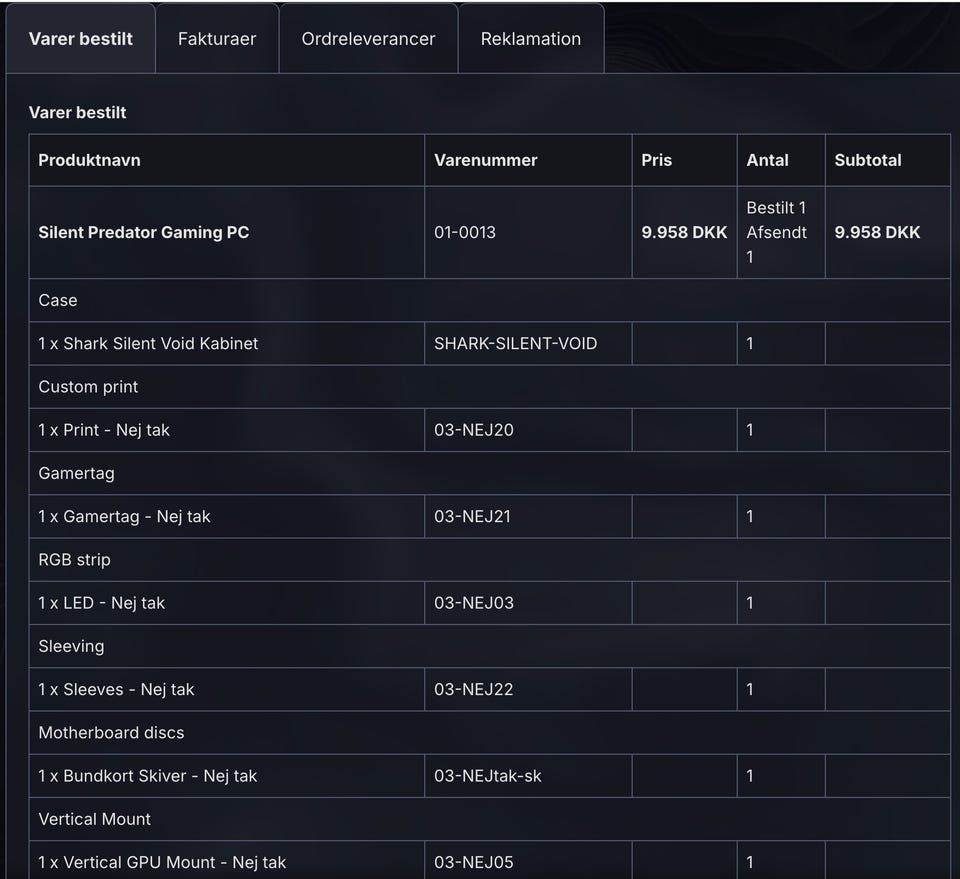Click the Antal column header
Screen dimensions: 960x879
[767, 160]
